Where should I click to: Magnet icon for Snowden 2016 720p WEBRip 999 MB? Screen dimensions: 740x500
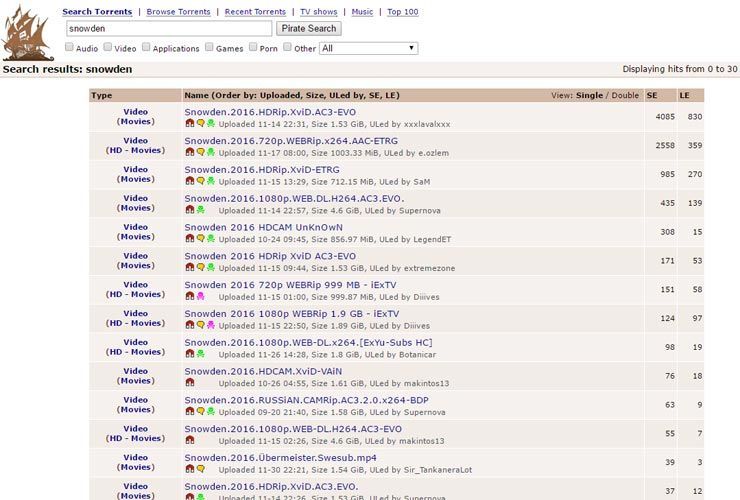[190, 296]
